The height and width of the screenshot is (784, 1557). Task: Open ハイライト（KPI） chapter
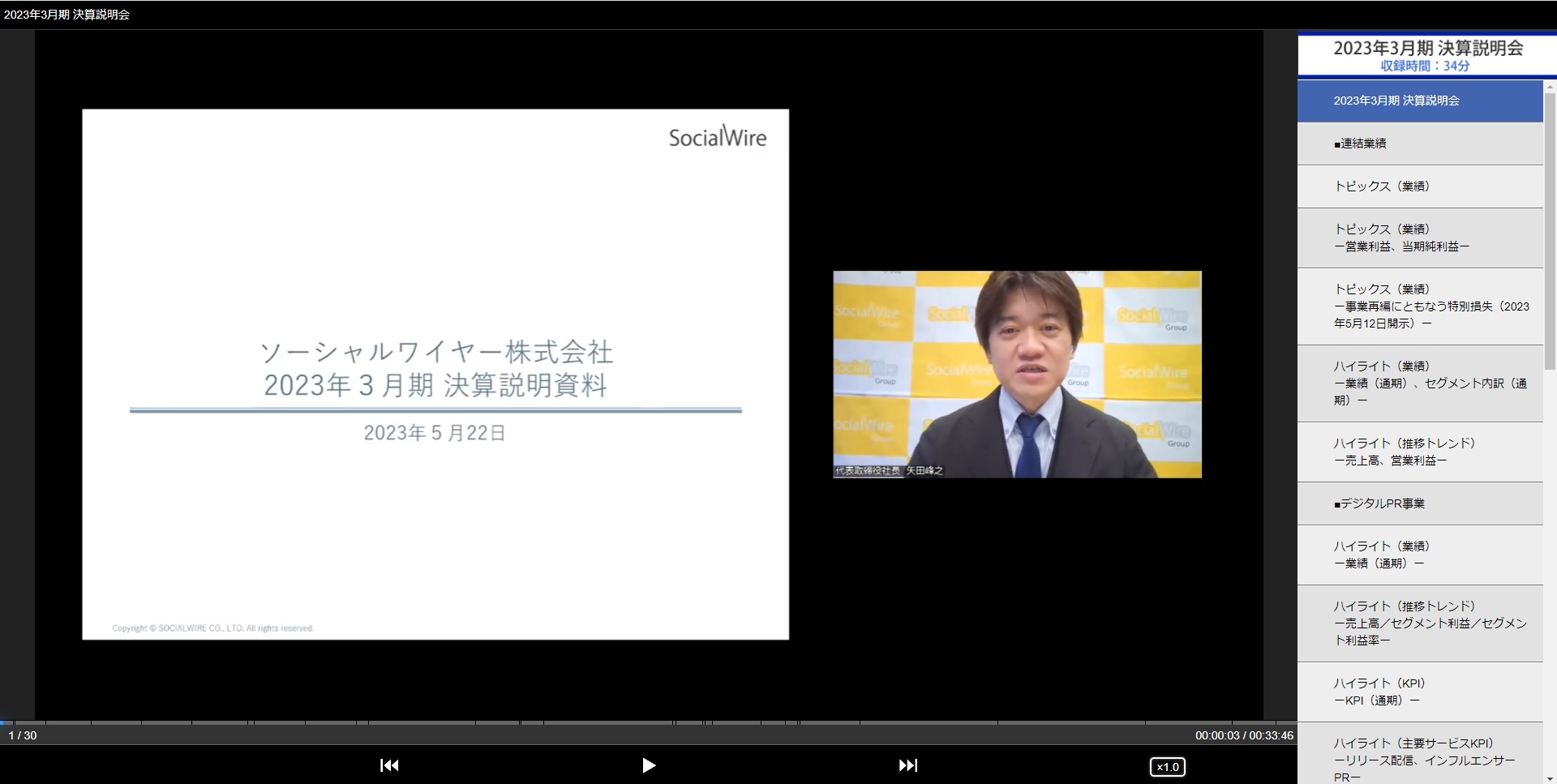[1420, 692]
